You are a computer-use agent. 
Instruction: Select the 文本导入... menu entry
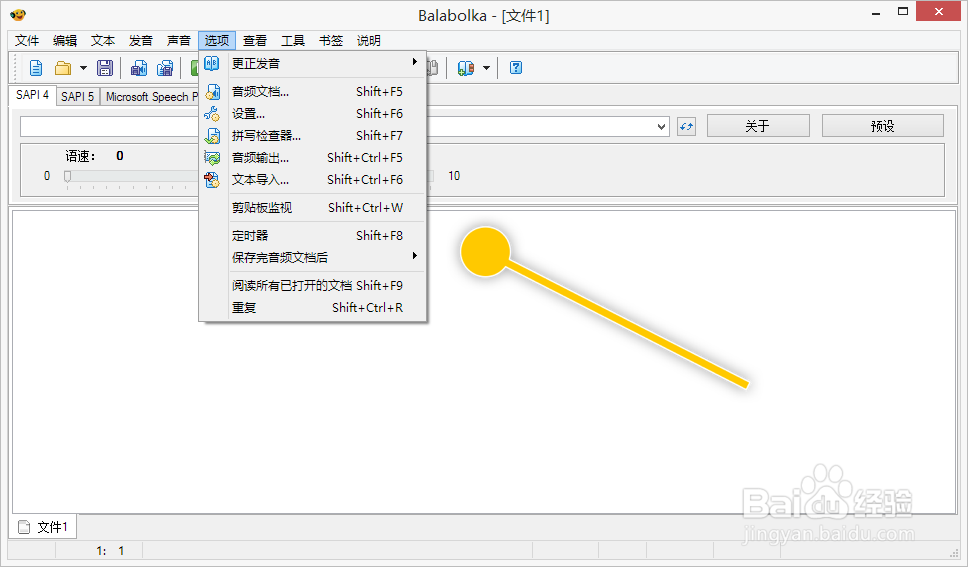tap(312, 180)
